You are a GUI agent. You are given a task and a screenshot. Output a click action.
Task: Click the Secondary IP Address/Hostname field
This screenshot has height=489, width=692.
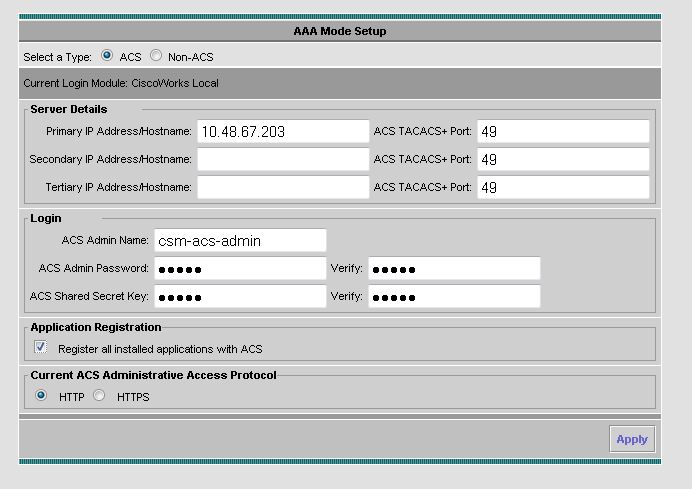coord(283,159)
